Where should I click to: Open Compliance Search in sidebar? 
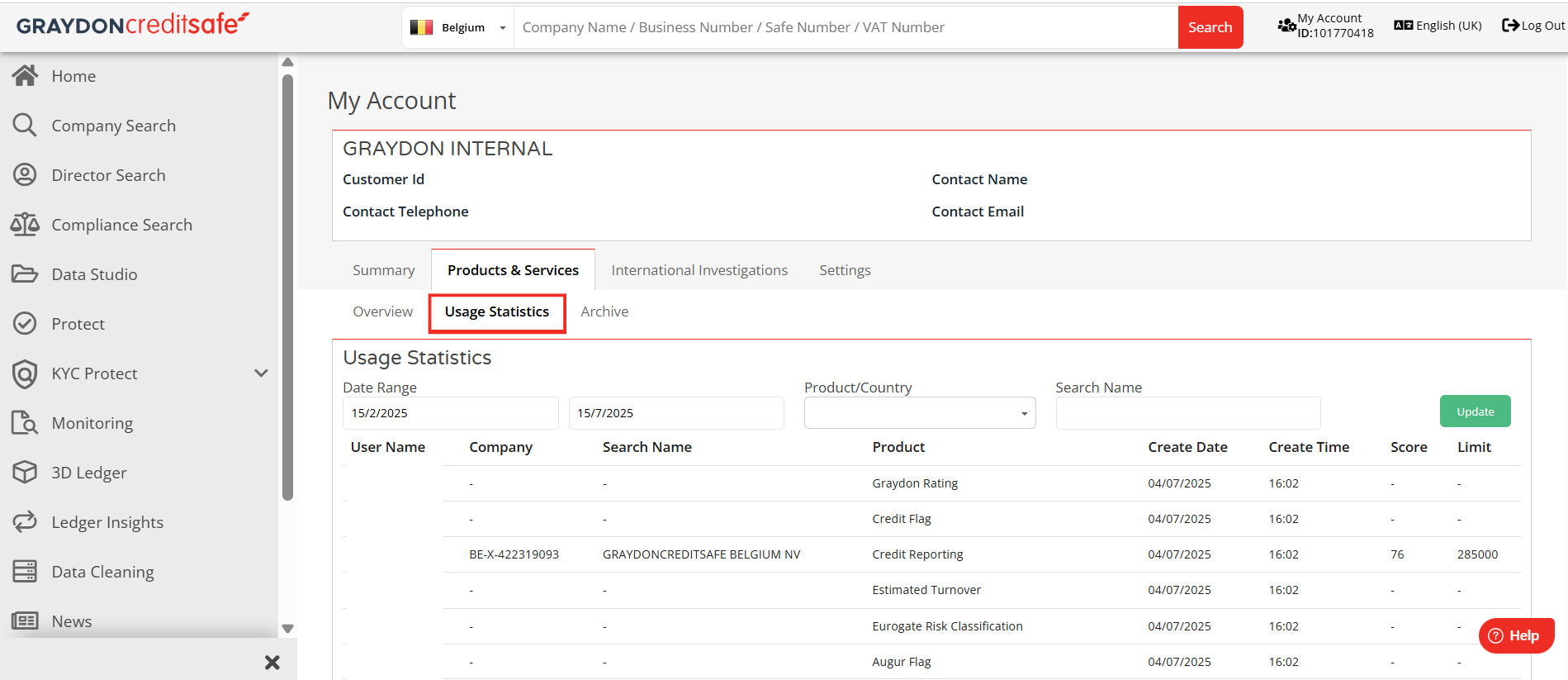pyautogui.click(x=122, y=225)
